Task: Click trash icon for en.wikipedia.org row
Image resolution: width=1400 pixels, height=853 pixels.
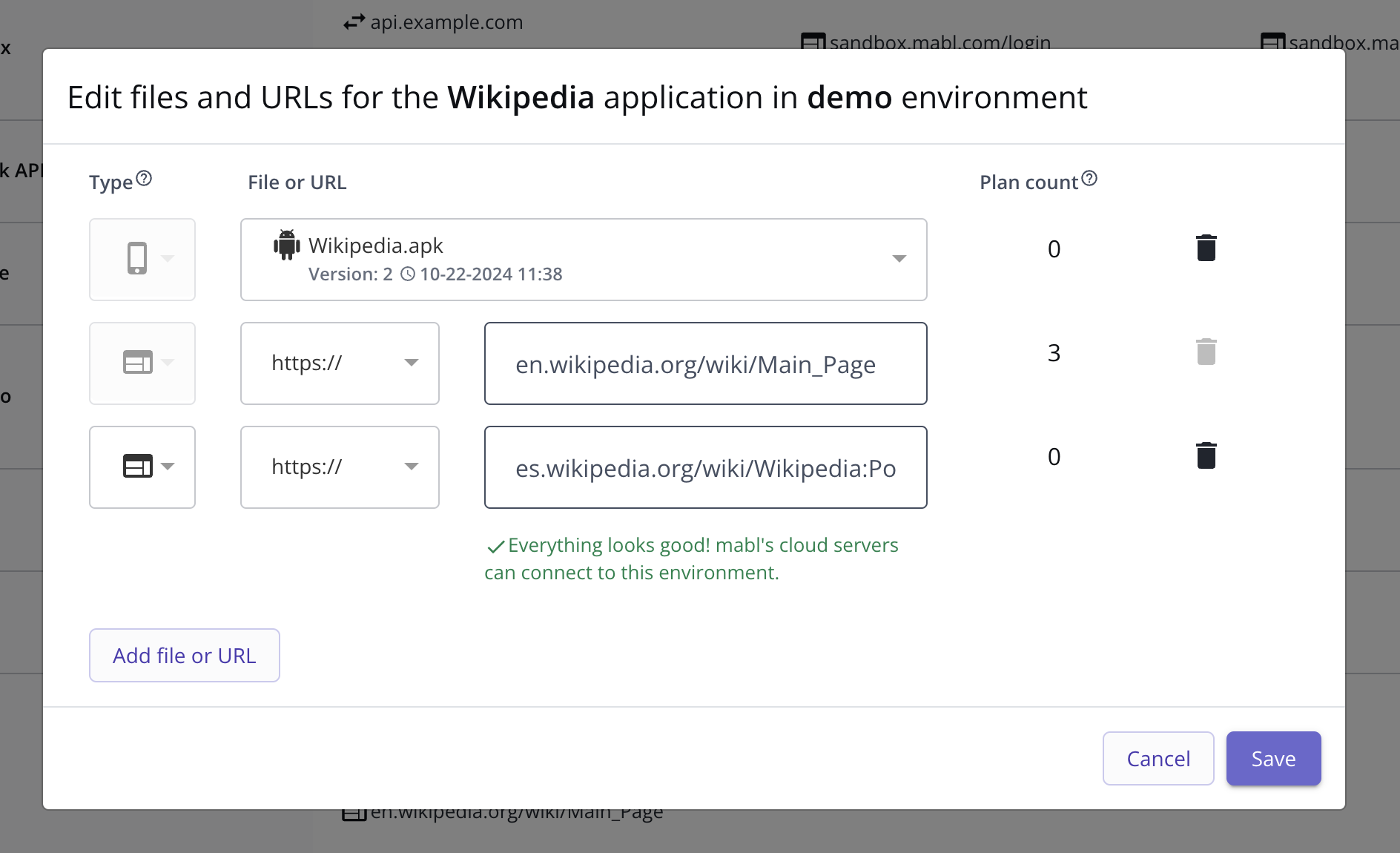Action: (x=1206, y=352)
